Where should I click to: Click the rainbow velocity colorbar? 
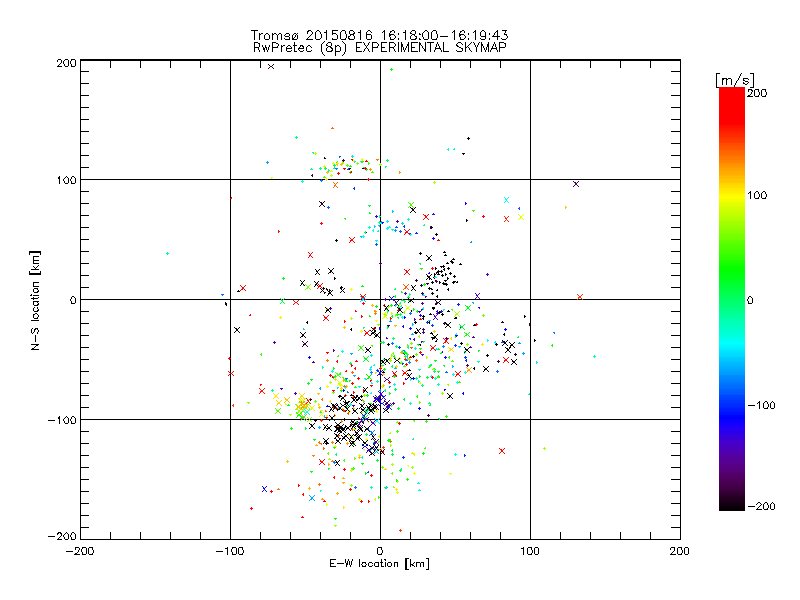732,299
